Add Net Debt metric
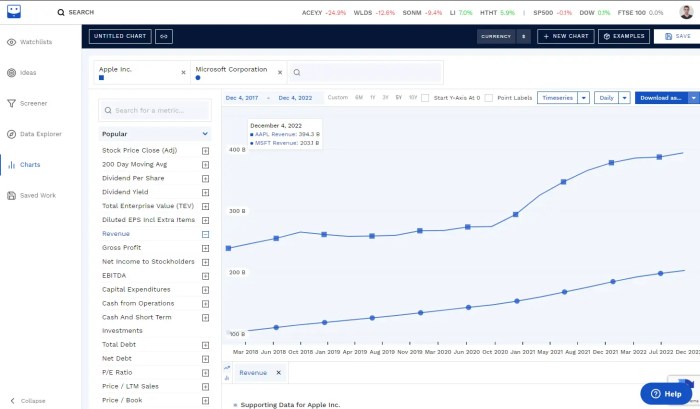700x409 pixels. point(205,359)
